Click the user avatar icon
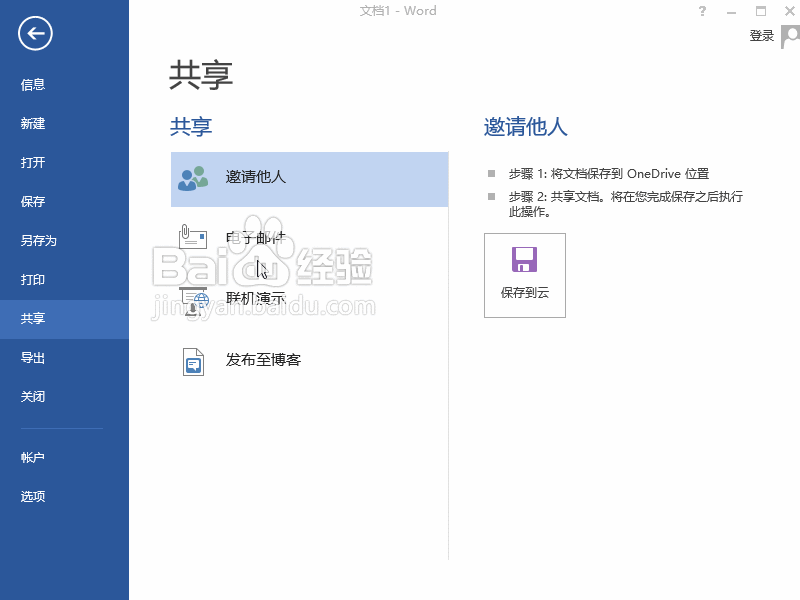Screen dimensions: 800x600 [x=790, y=38]
